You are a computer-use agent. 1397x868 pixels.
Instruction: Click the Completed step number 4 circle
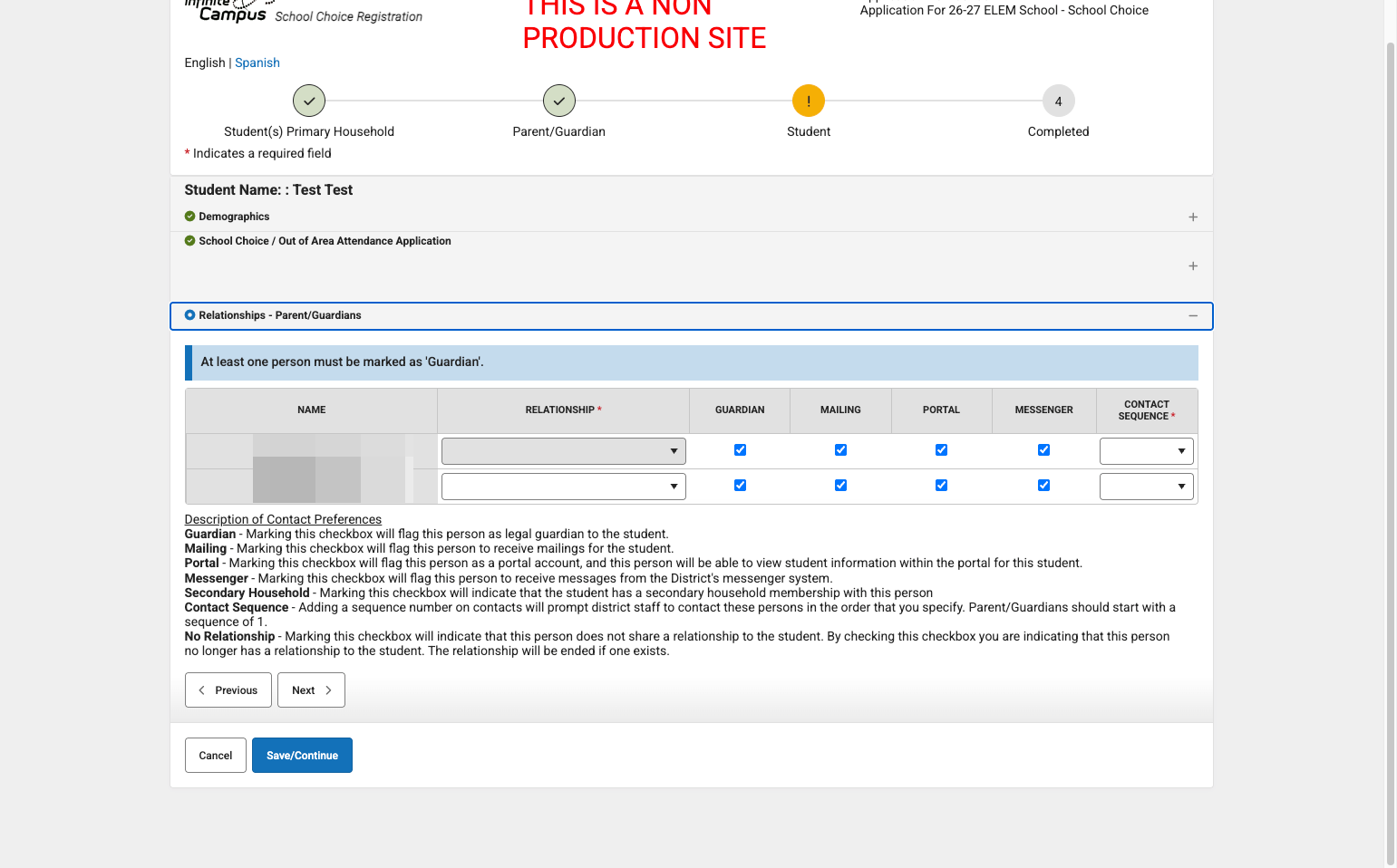point(1058,101)
